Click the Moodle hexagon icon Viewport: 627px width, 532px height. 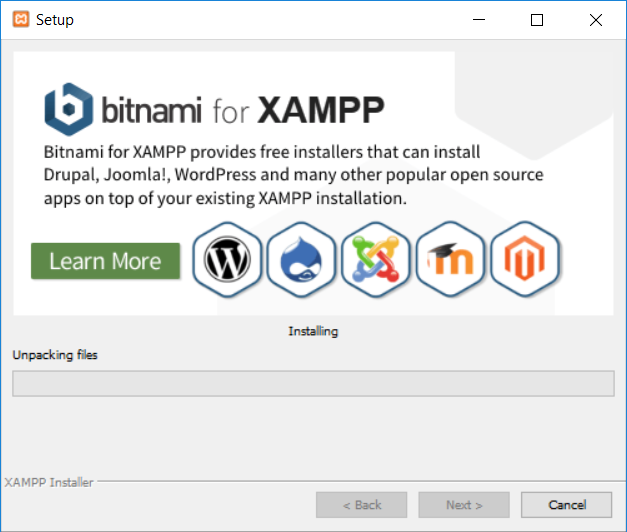point(451,262)
